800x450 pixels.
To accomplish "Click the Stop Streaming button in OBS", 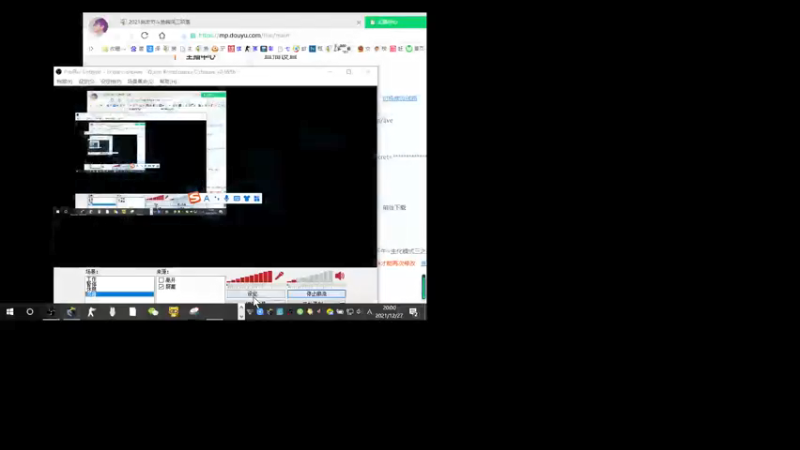I will (x=316, y=294).
